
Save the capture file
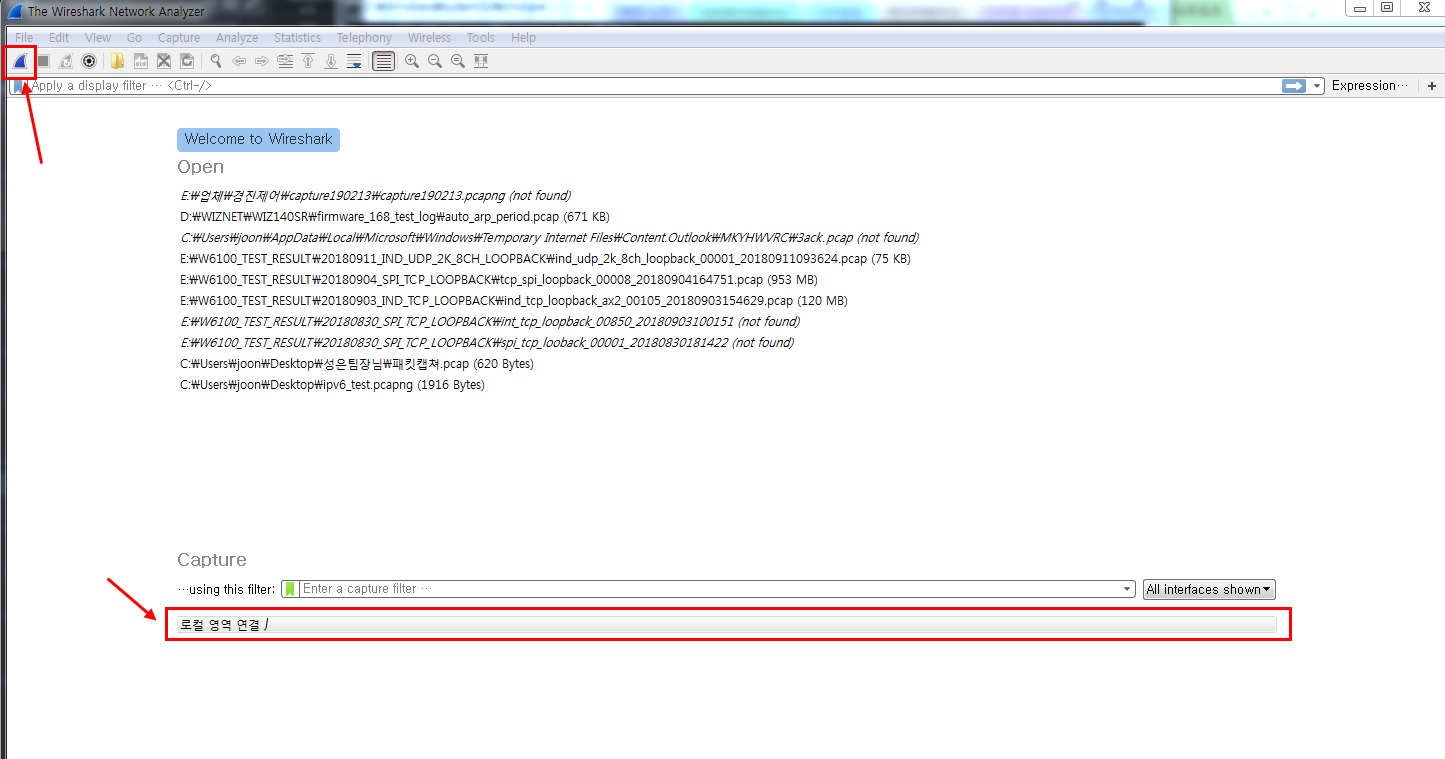pos(141,61)
